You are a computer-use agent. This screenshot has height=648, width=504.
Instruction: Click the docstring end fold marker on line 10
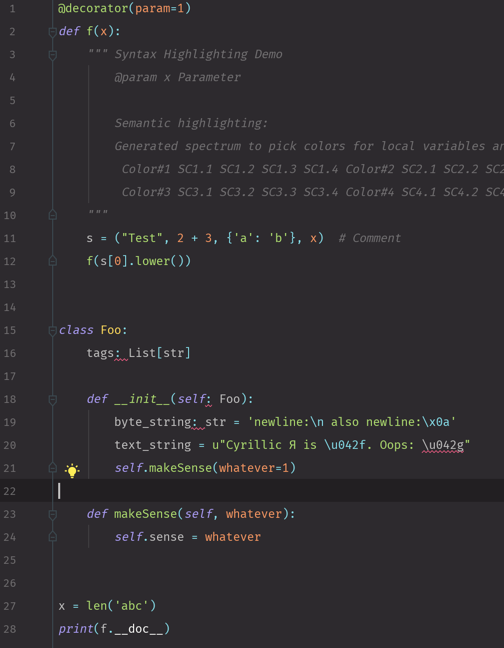[x=52, y=214]
